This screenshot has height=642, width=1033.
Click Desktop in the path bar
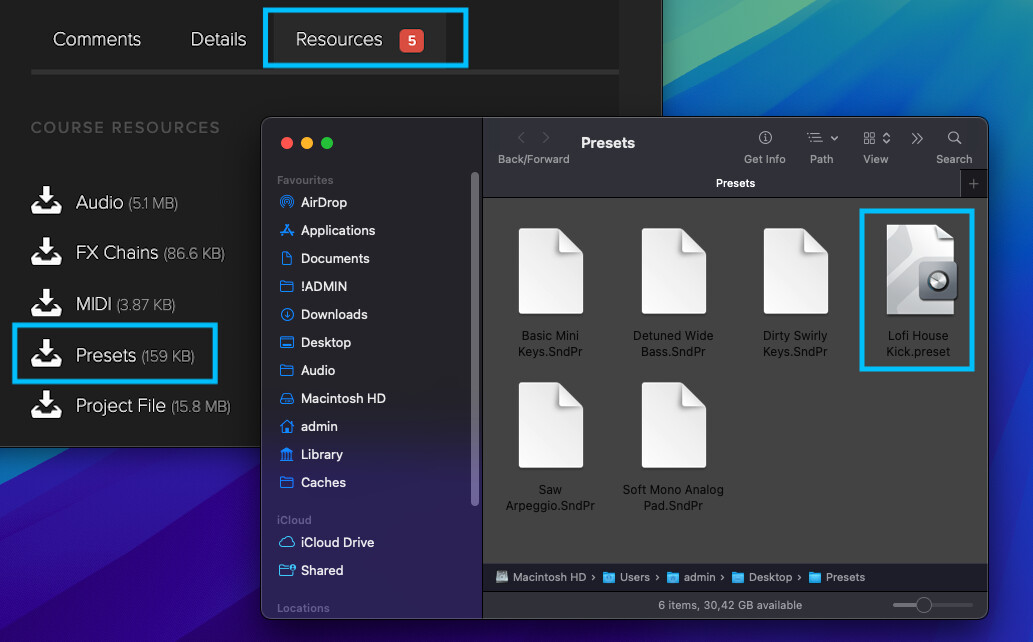click(762, 577)
